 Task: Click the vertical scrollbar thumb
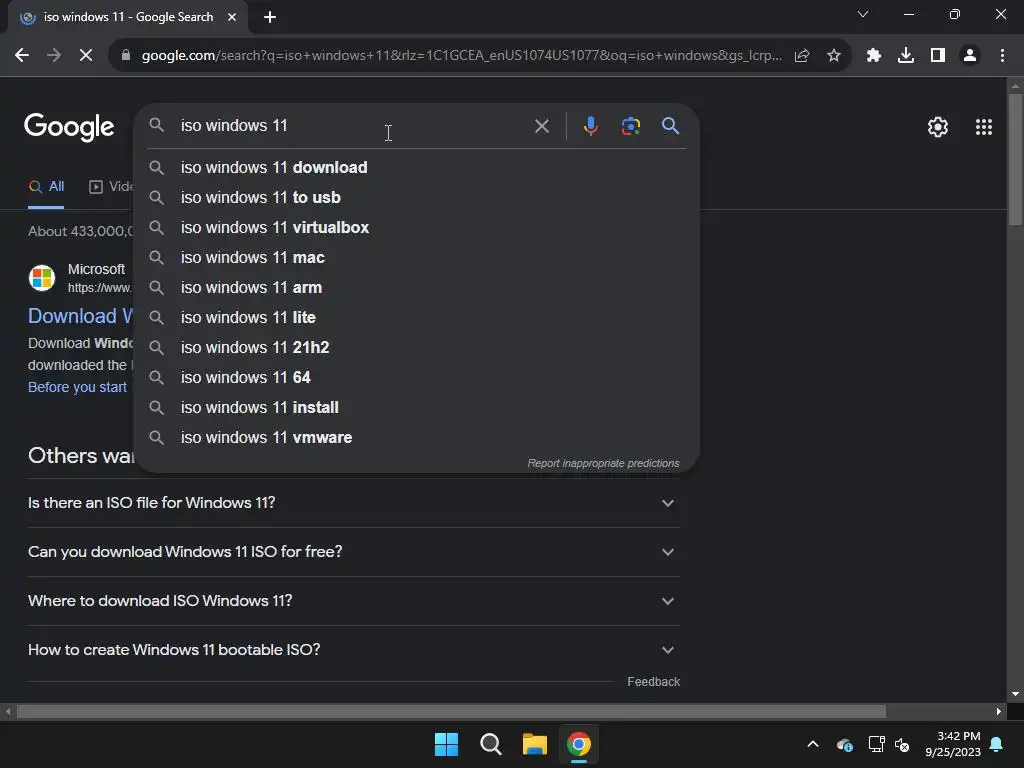1015,160
